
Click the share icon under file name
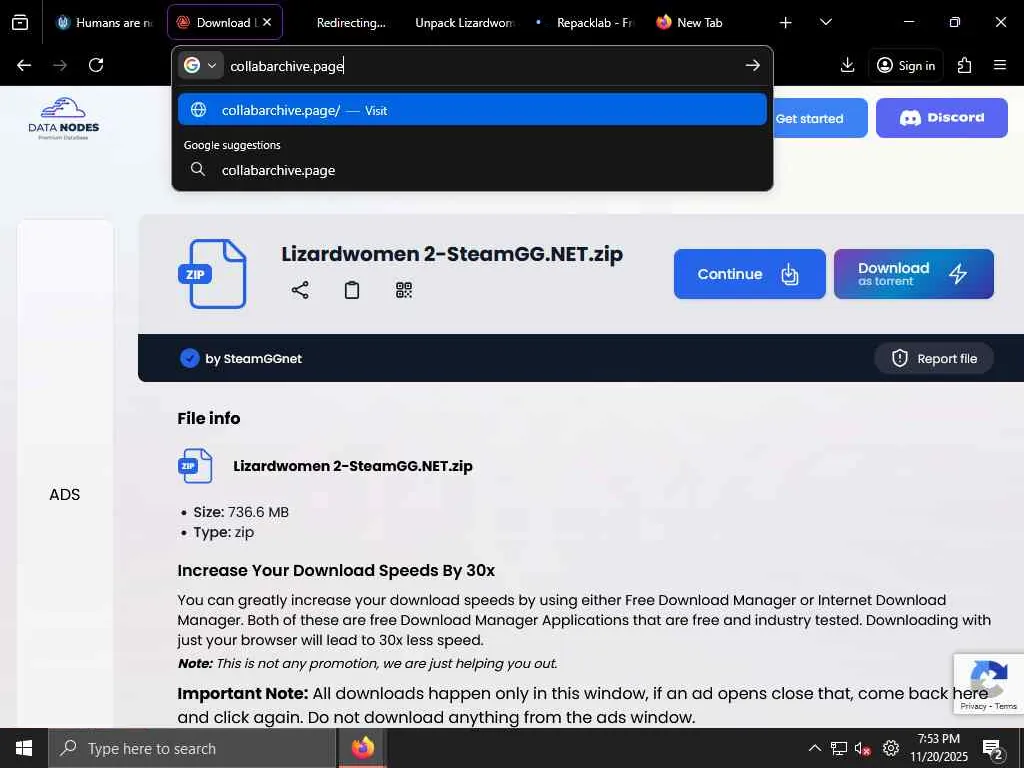[300, 290]
